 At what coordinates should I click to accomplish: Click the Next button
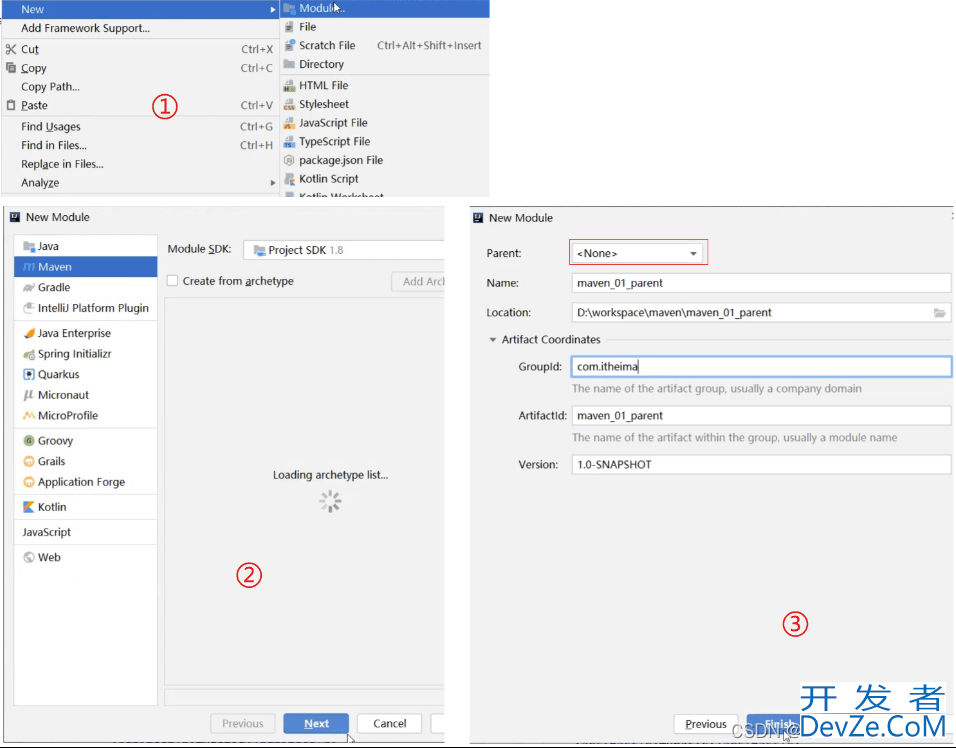coord(316,724)
